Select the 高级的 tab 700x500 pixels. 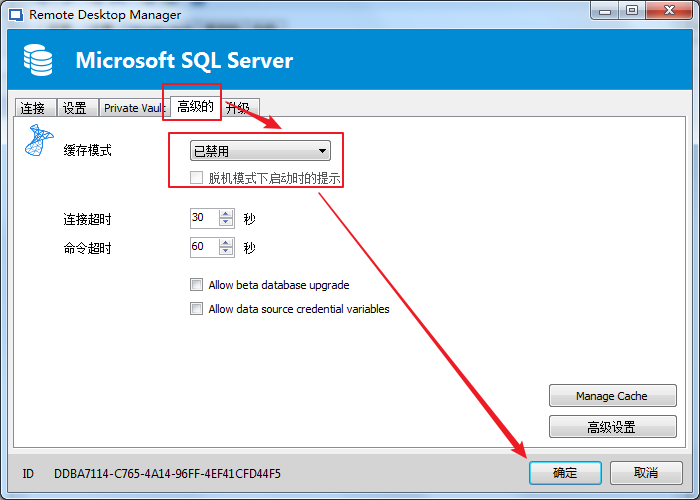point(196,107)
